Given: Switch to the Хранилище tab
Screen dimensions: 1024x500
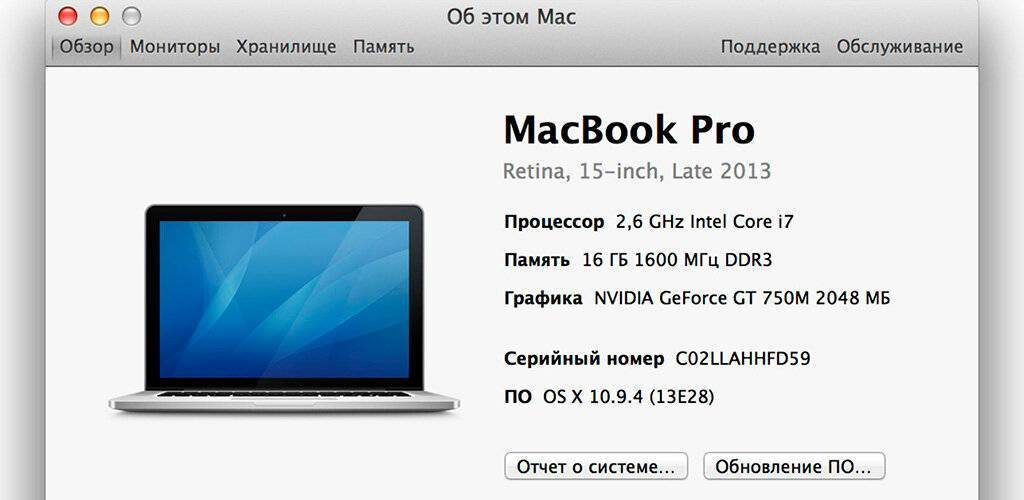Looking at the screenshot, I should (286, 47).
